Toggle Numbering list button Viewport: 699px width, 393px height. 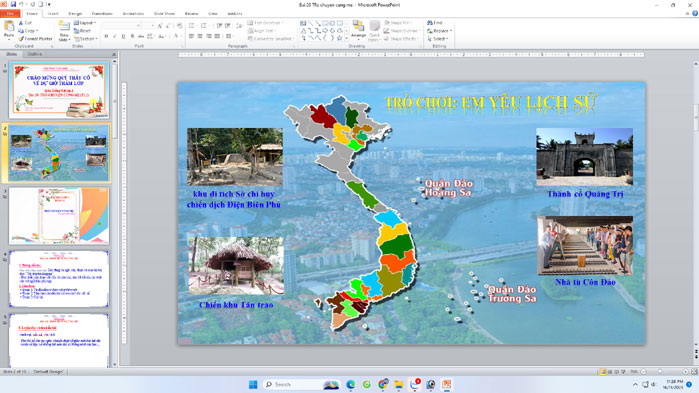pyautogui.click(x=205, y=26)
